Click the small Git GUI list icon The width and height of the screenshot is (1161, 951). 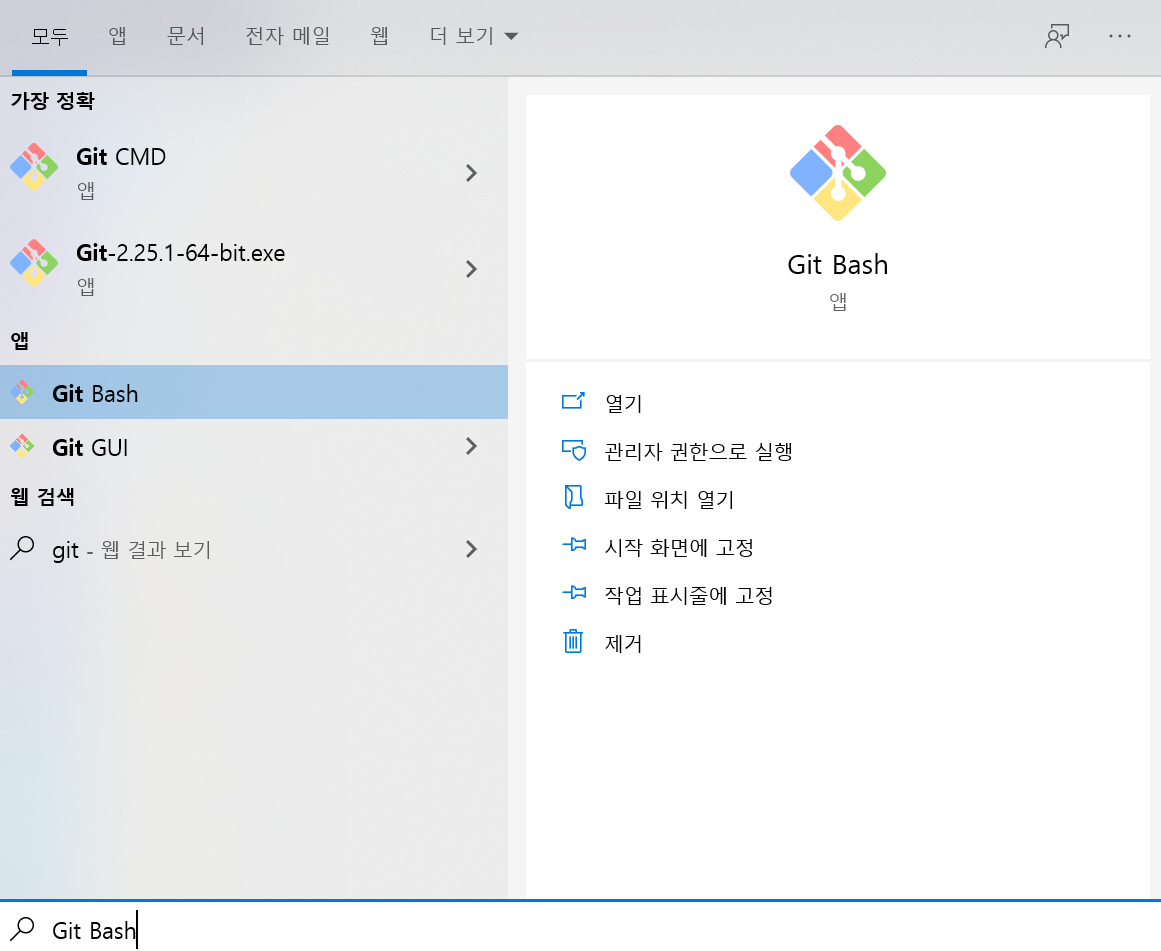coord(22,446)
